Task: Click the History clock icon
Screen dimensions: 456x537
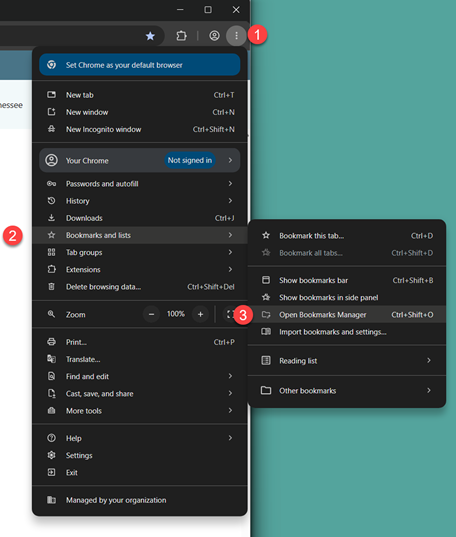Action: pos(51,201)
